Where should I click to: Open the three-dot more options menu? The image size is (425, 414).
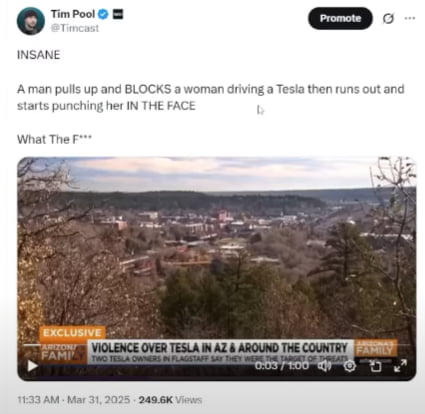pos(410,18)
